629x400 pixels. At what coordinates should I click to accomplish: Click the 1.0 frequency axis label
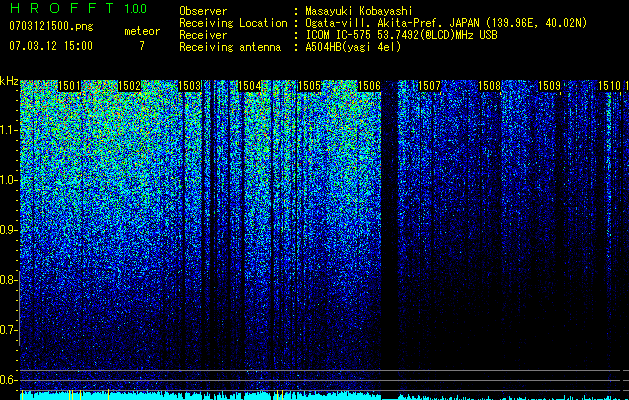click(x=8, y=180)
